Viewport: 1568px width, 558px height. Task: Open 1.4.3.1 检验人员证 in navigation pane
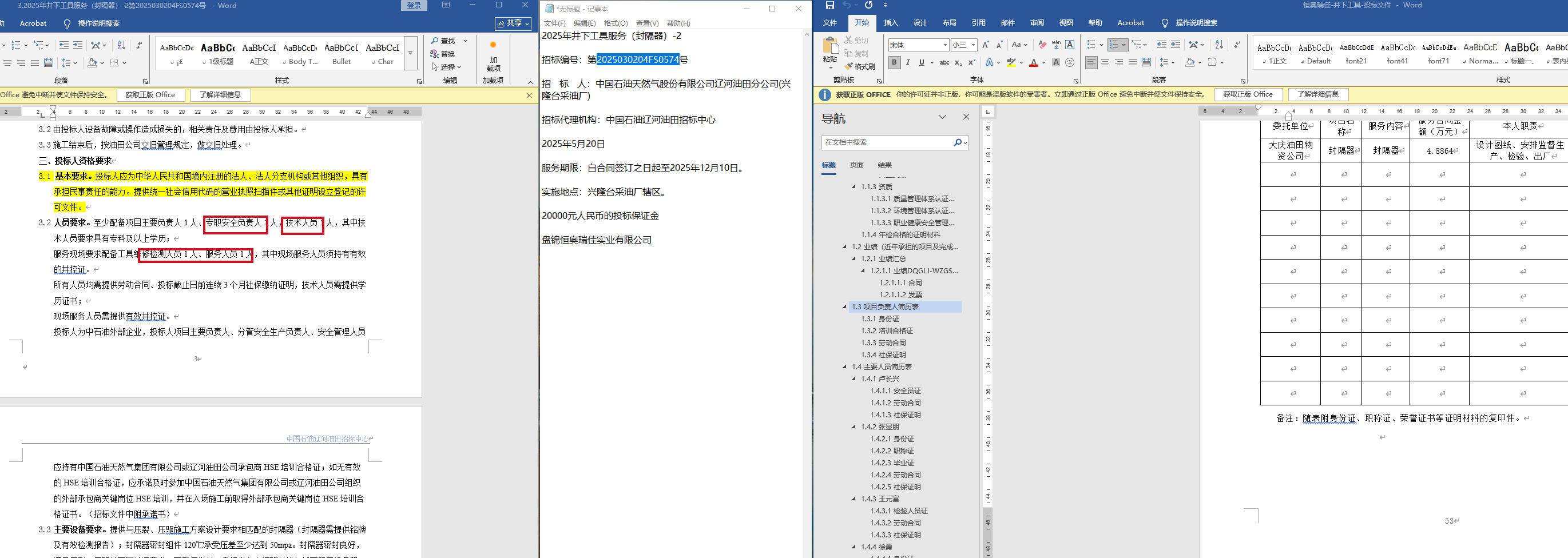[x=899, y=511]
